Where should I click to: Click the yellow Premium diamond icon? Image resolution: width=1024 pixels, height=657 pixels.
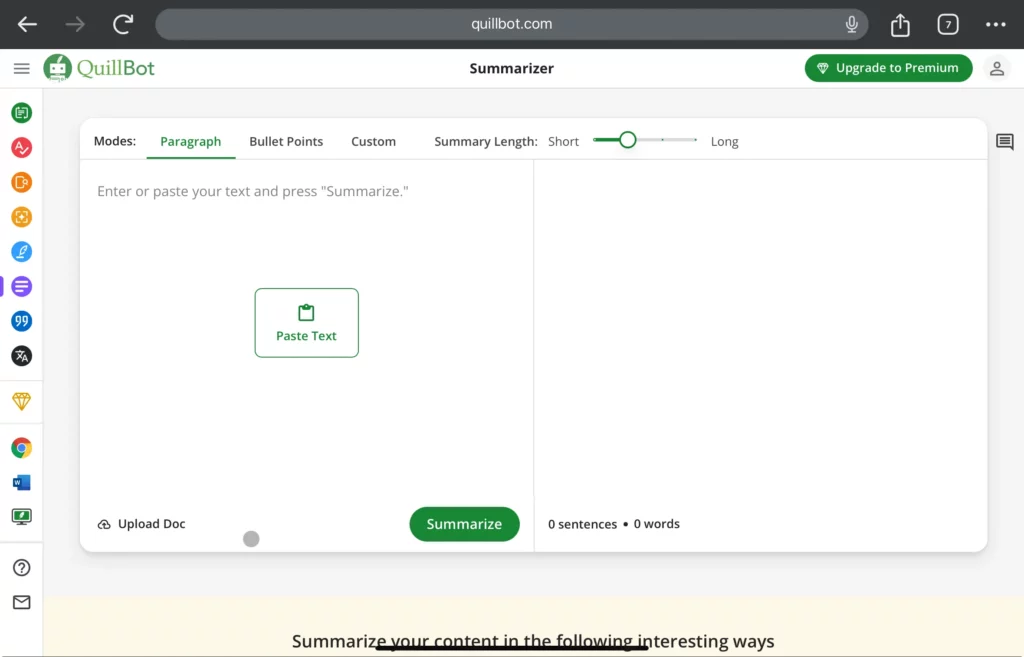coord(22,401)
